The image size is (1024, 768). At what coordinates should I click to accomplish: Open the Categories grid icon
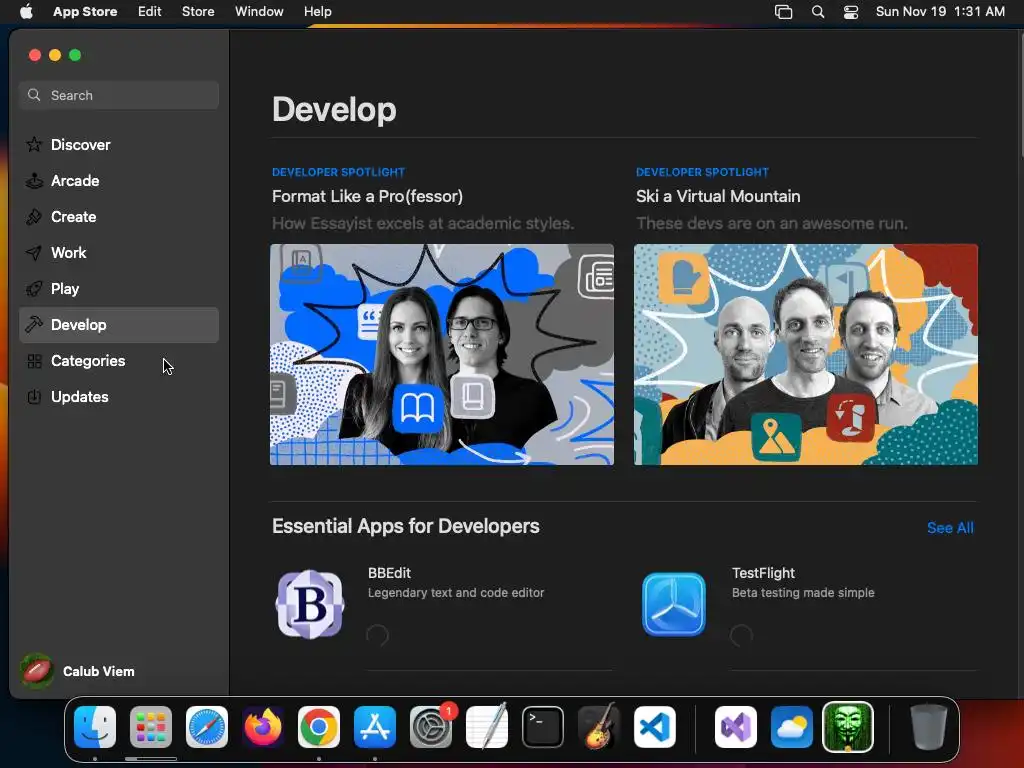click(x=34, y=360)
